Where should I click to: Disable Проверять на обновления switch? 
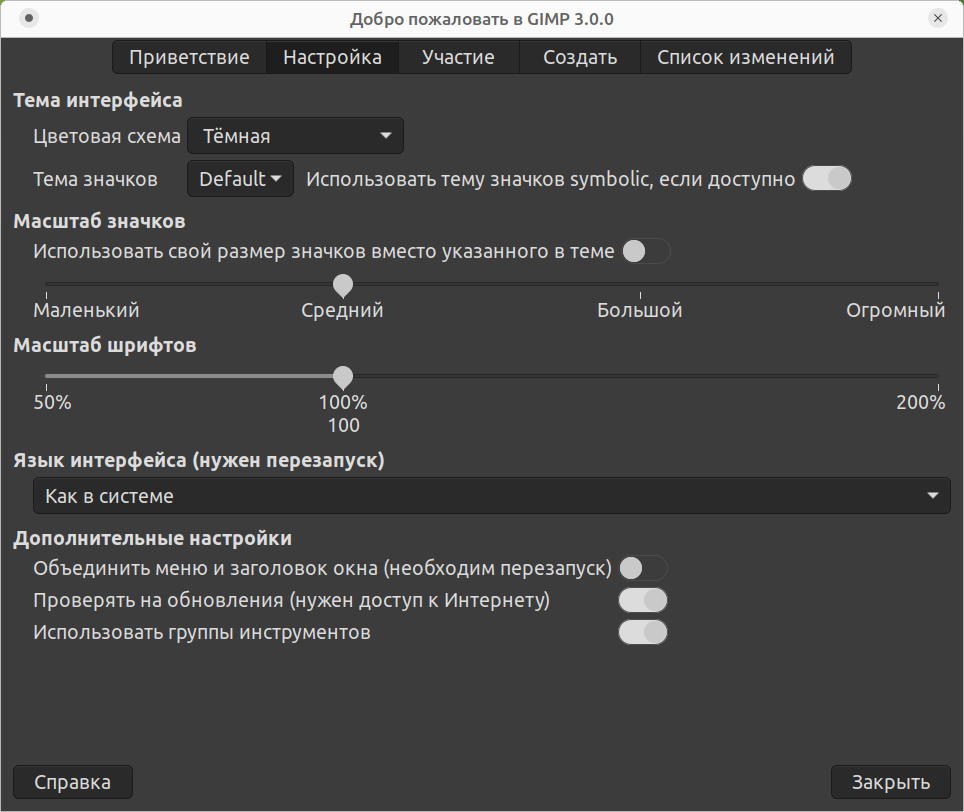pos(643,601)
